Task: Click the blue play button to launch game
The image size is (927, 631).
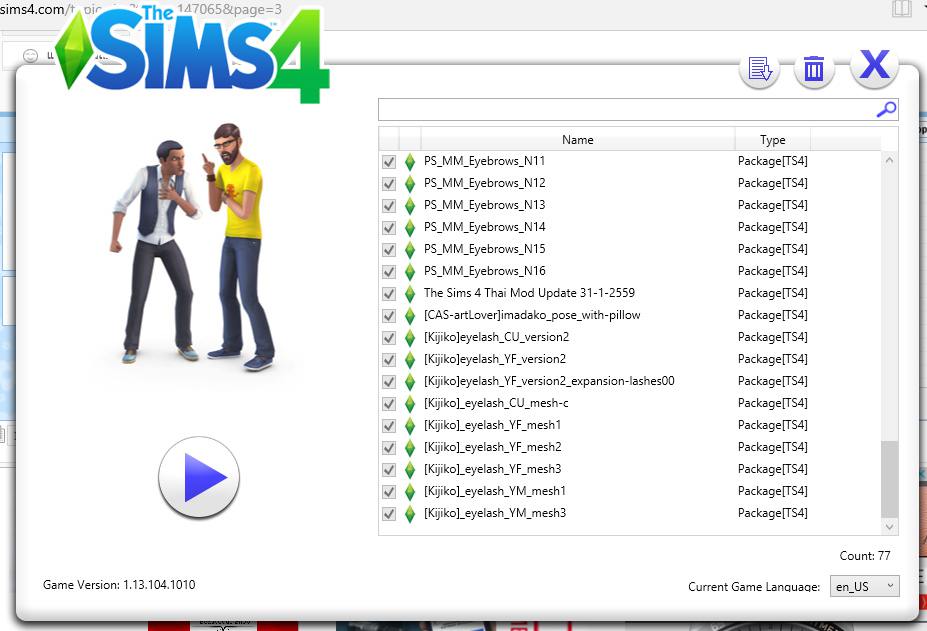Action: pyautogui.click(x=199, y=477)
